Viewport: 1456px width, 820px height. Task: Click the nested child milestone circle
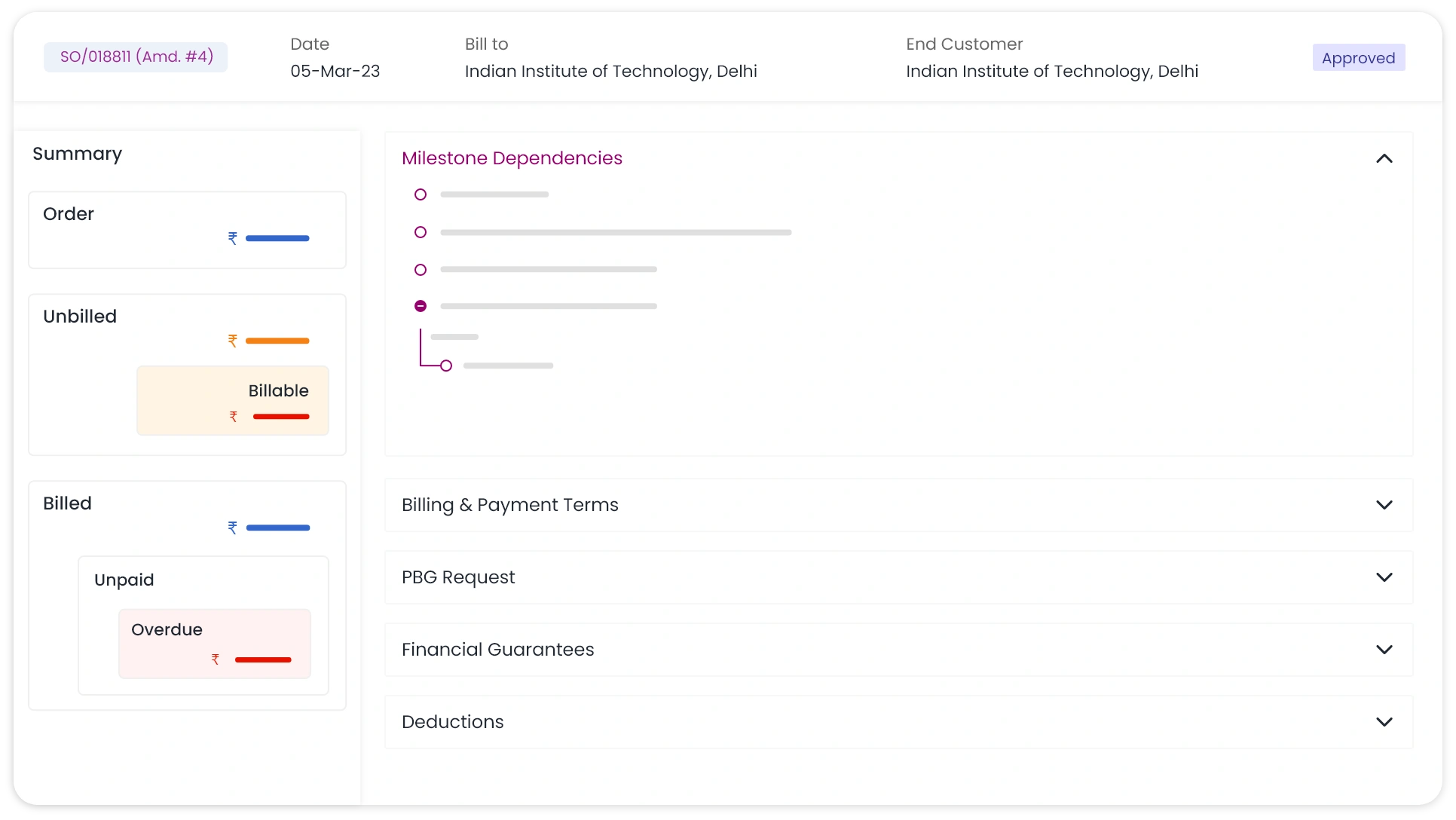(x=446, y=366)
